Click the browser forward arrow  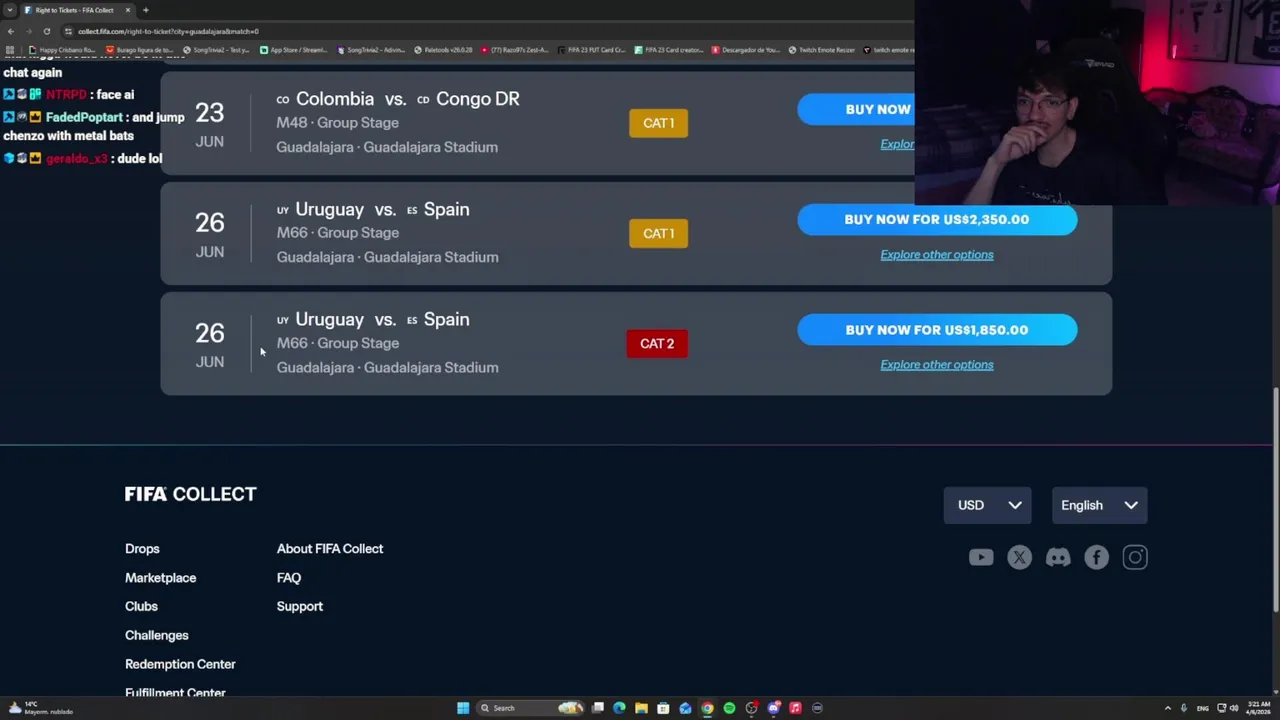(x=28, y=31)
